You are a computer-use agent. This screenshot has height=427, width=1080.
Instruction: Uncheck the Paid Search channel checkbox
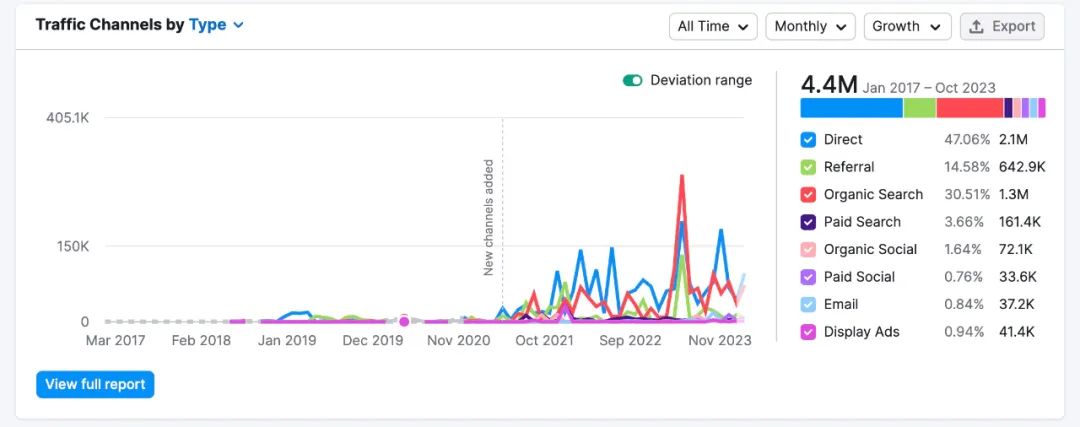click(x=808, y=222)
